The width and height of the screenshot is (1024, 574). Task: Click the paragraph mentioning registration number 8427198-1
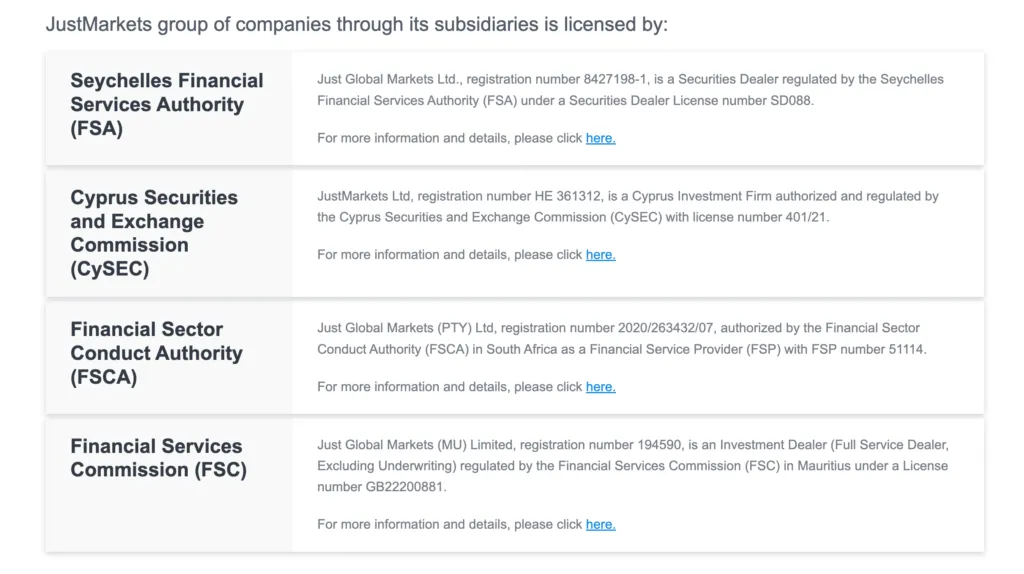[x=630, y=90]
